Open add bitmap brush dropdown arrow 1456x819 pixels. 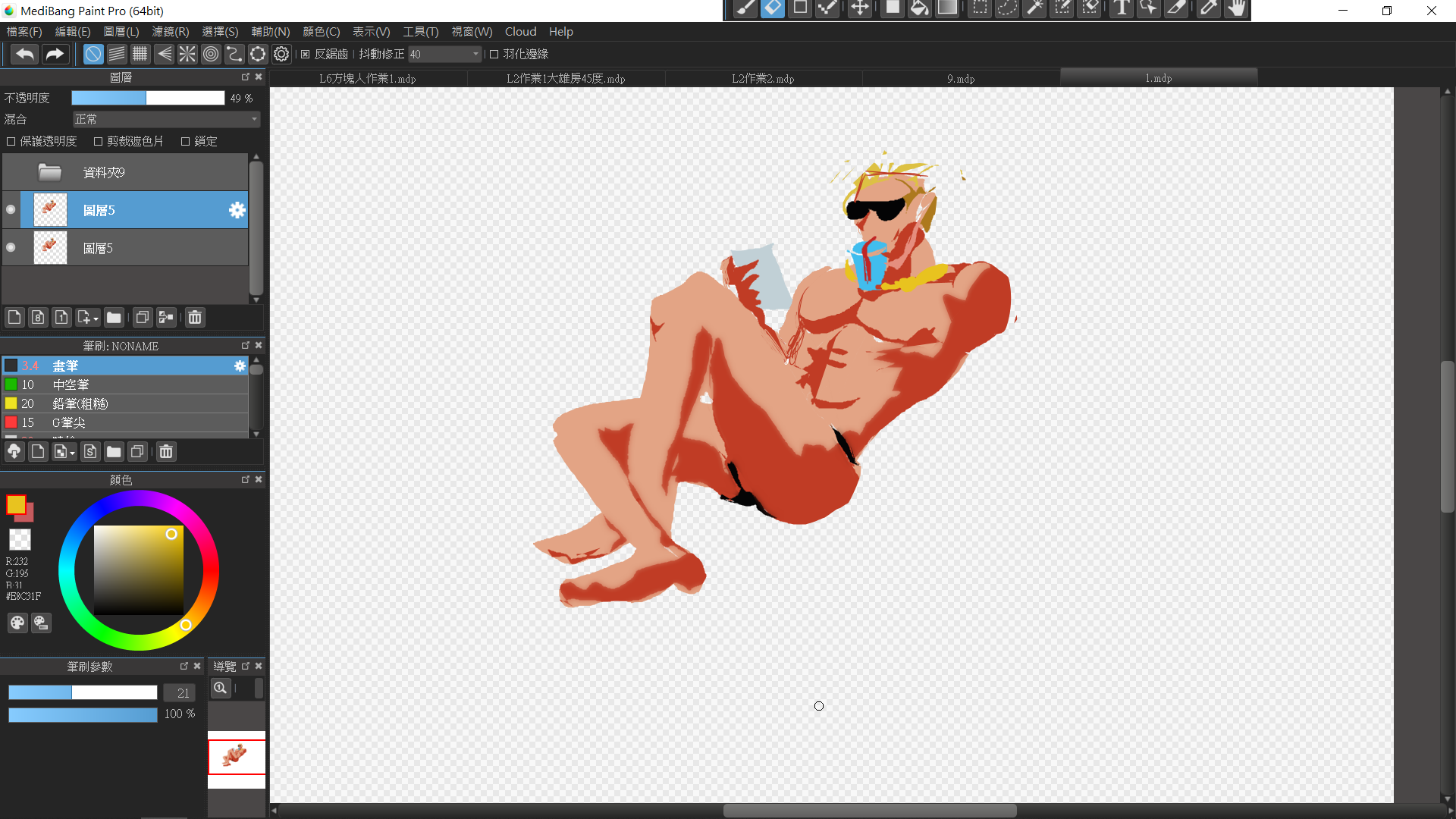pos(73,453)
